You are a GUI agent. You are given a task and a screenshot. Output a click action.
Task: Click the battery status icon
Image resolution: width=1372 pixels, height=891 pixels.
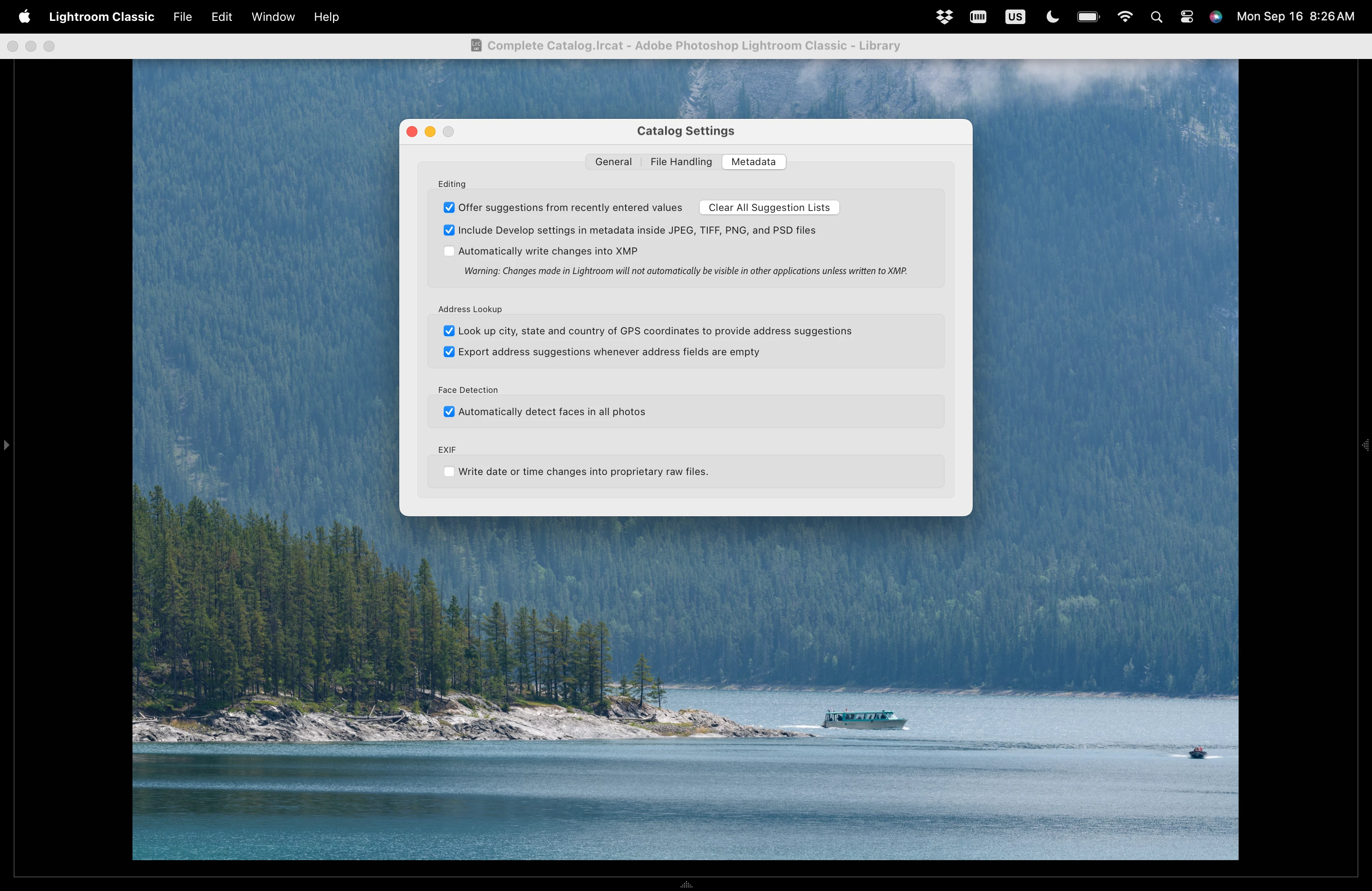point(1088,17)
